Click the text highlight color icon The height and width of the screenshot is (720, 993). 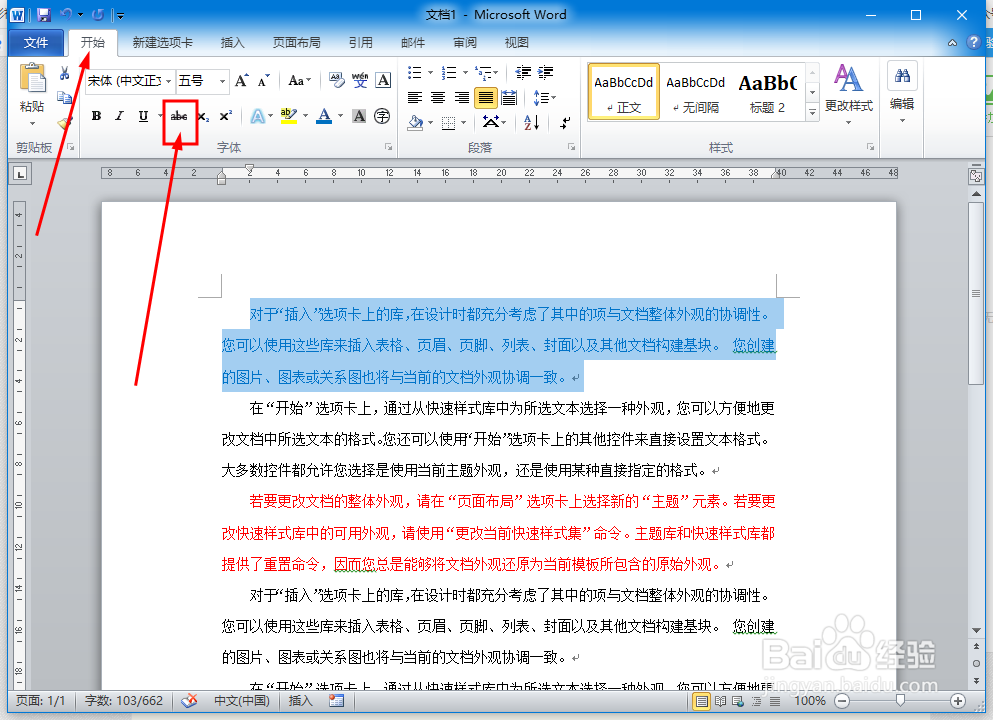(288, 116)
